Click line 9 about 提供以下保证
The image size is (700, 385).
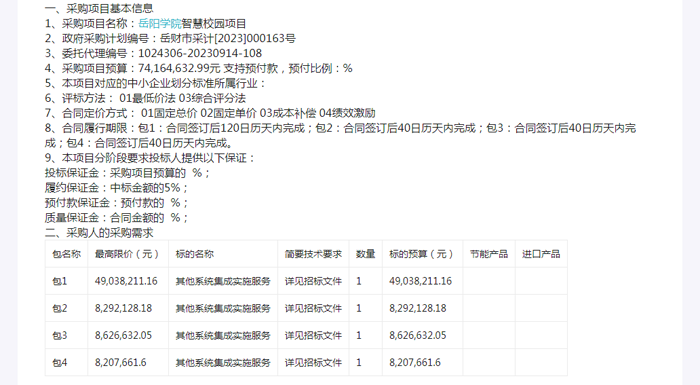point(150,158)
